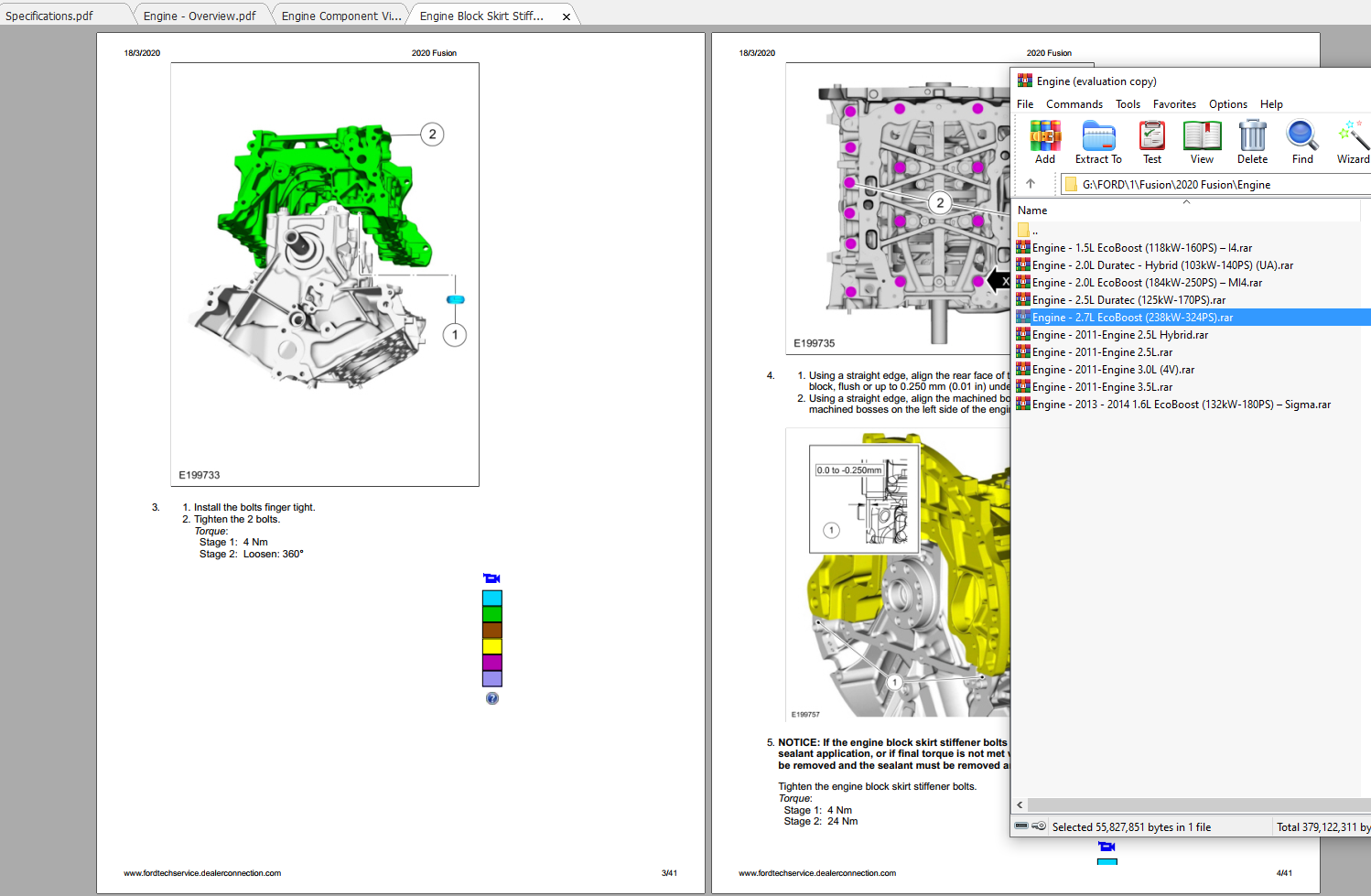Image resolution: width=1371 pixels, height=896 pixels.
Task: Open the Options menu
Action: pyautogui.click(x=1227, y=103)
